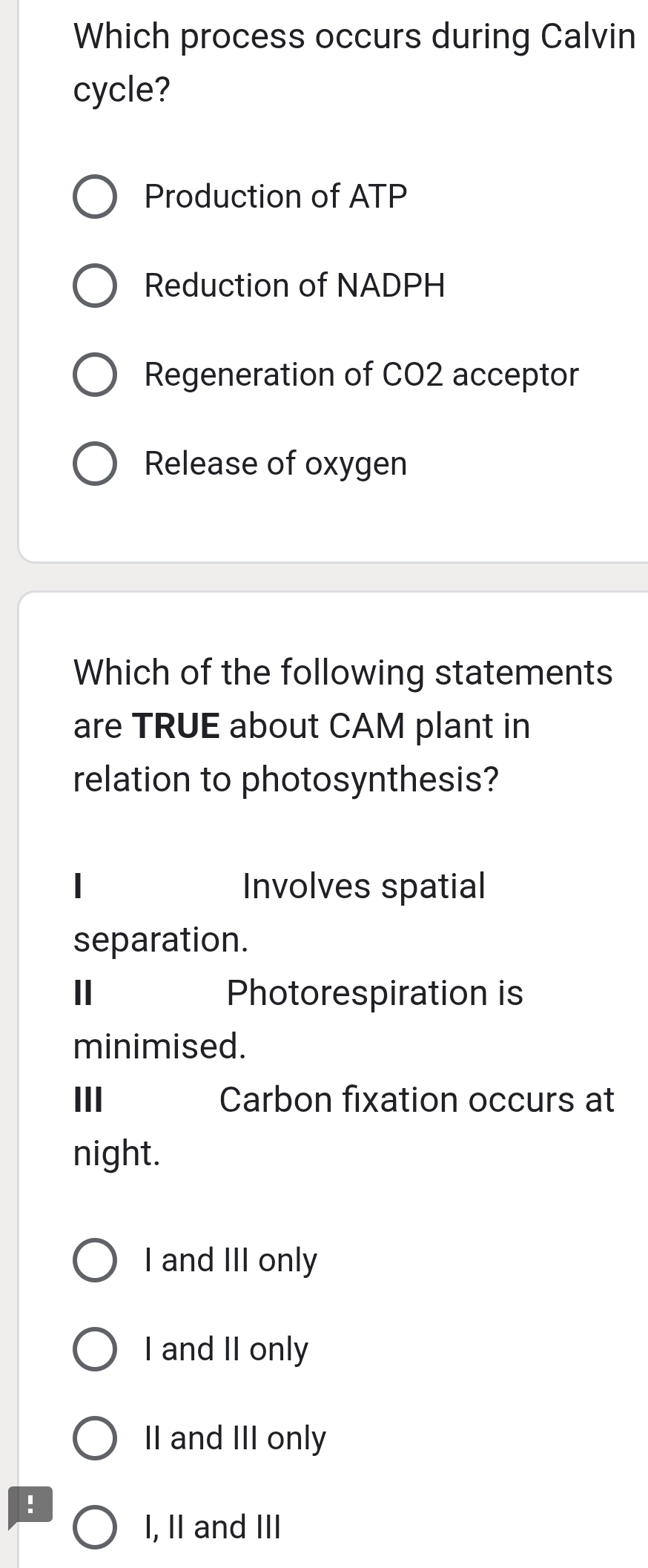648x1568 pixels.
Task: Click statement I "Involves spatial separation"
Action: [x=278, y=912]
